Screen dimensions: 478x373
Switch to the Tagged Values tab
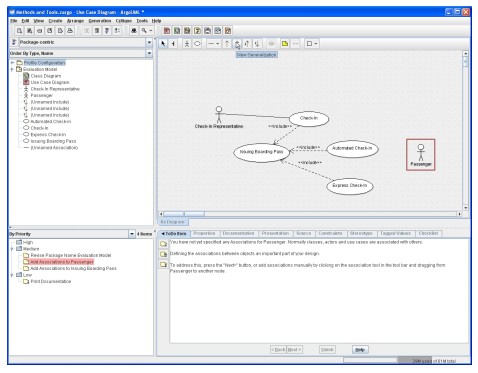pyautogui.click(x=395, y=234)
